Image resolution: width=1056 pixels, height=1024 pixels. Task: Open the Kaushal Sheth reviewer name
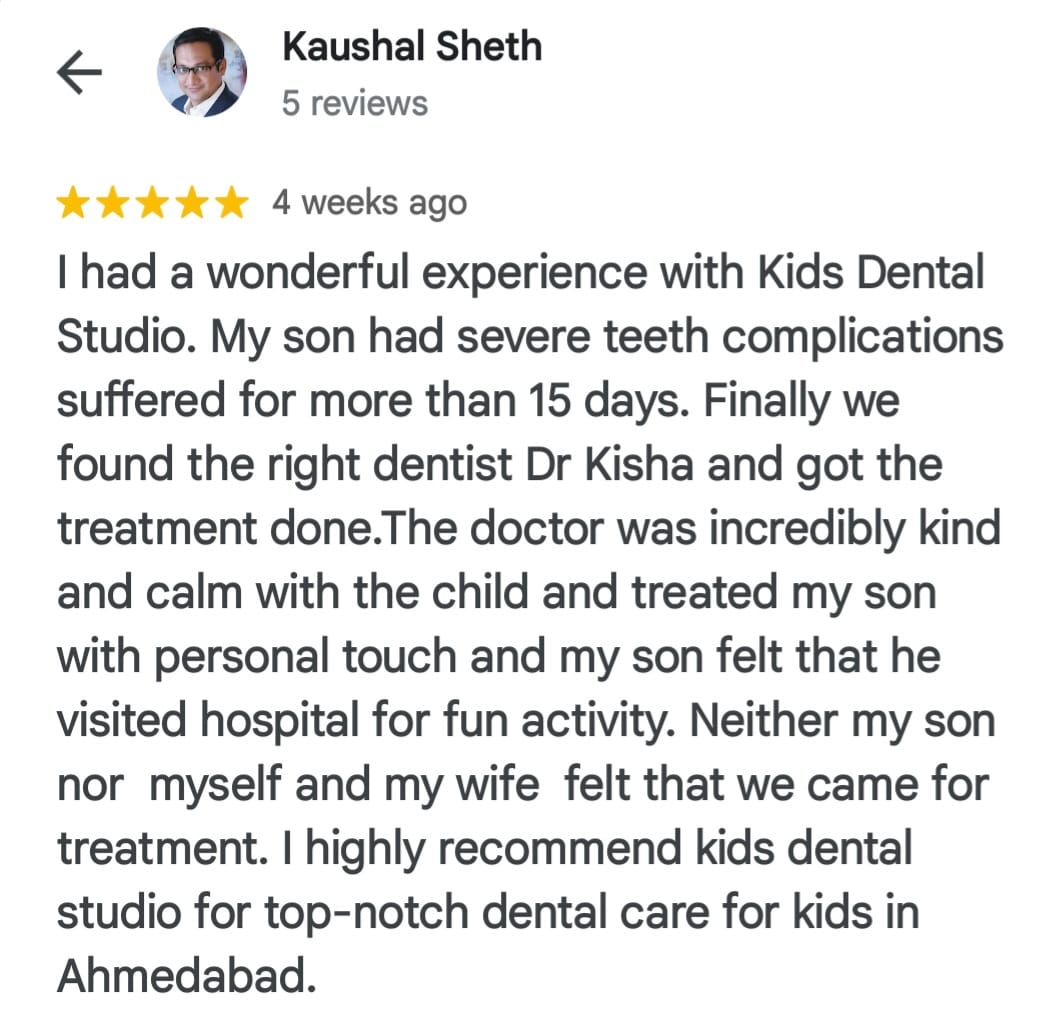pyautogui.click(x=412, y=46)
